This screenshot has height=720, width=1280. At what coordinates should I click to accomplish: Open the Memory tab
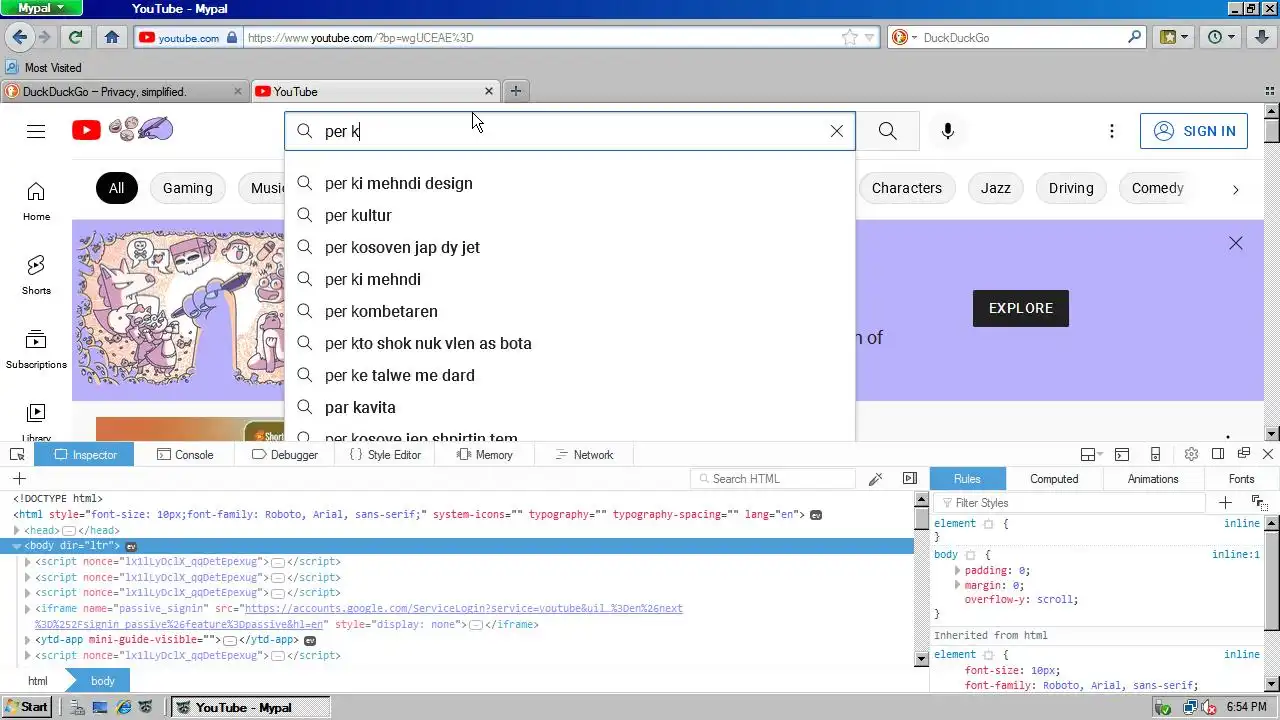tap(485, 455)
